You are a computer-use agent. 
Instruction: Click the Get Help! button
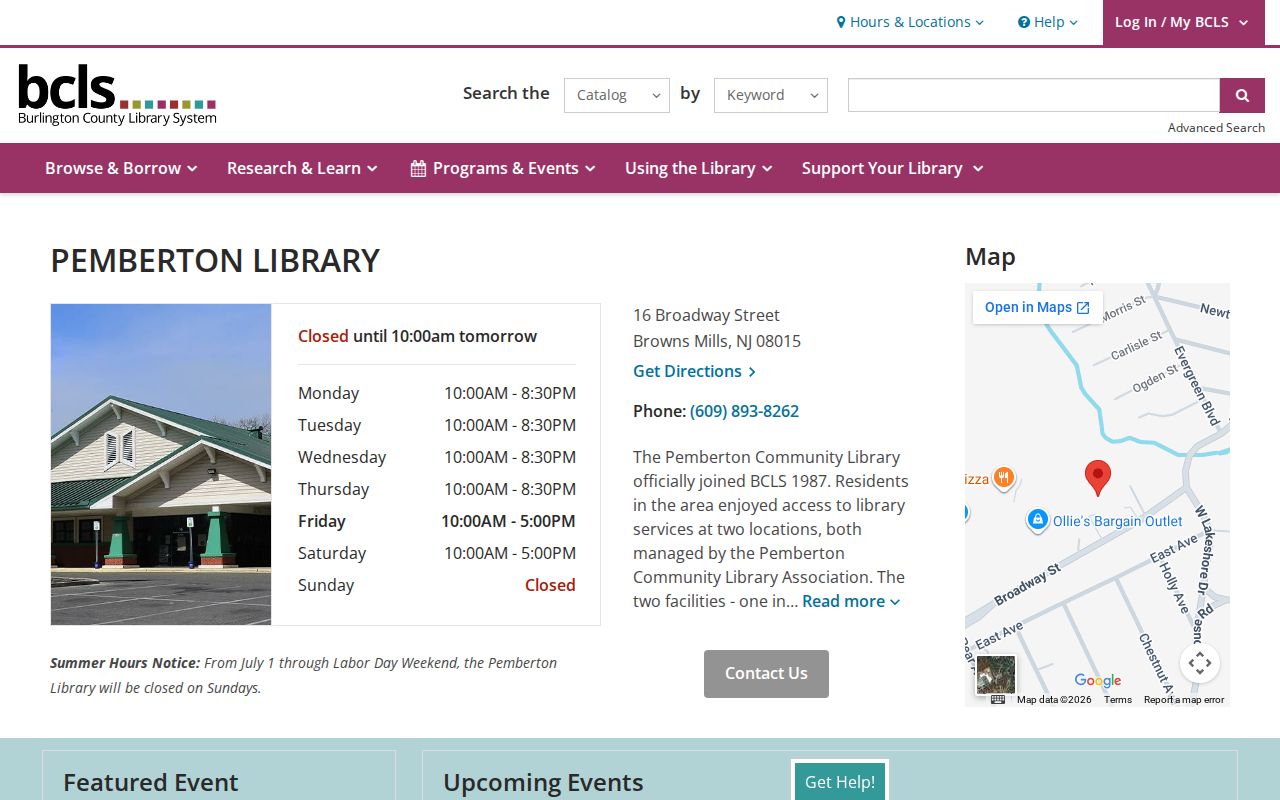840,782
